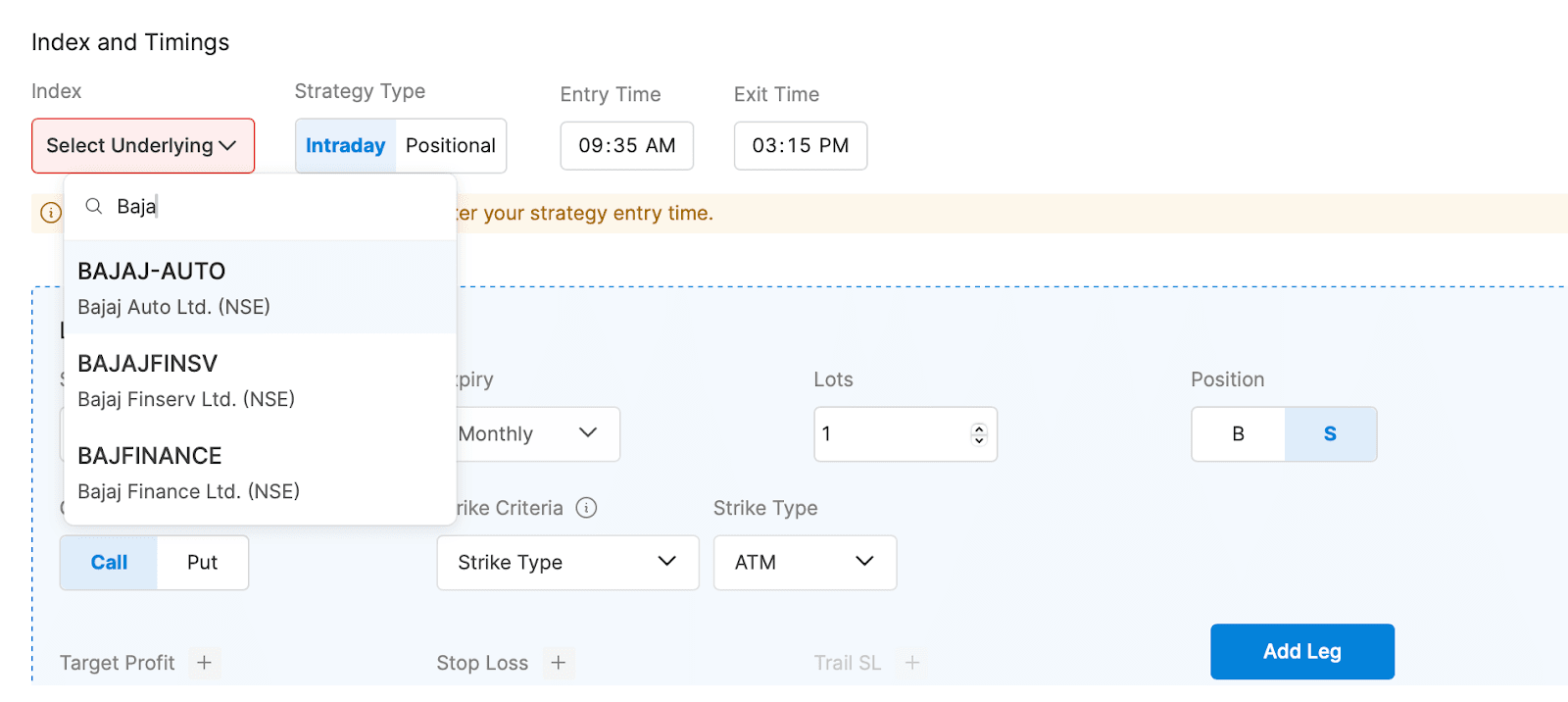Click the Entry Time 09:35 AM field
Viewport: 1568px width, 702px height.
pyautogui.click(x=626, y=145)
